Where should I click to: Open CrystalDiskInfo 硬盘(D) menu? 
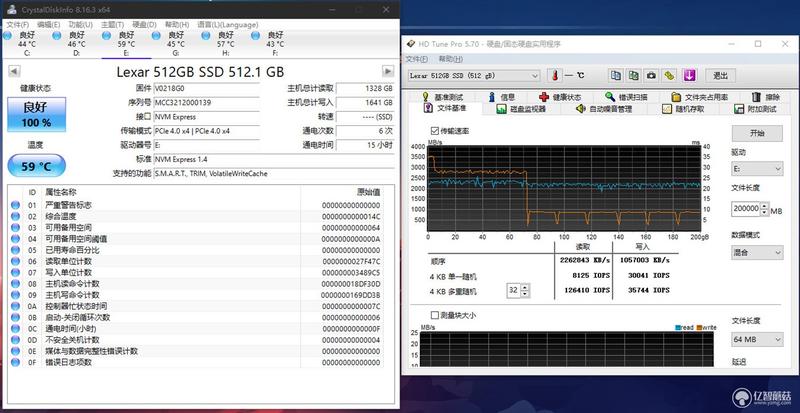tap(144, 25)
